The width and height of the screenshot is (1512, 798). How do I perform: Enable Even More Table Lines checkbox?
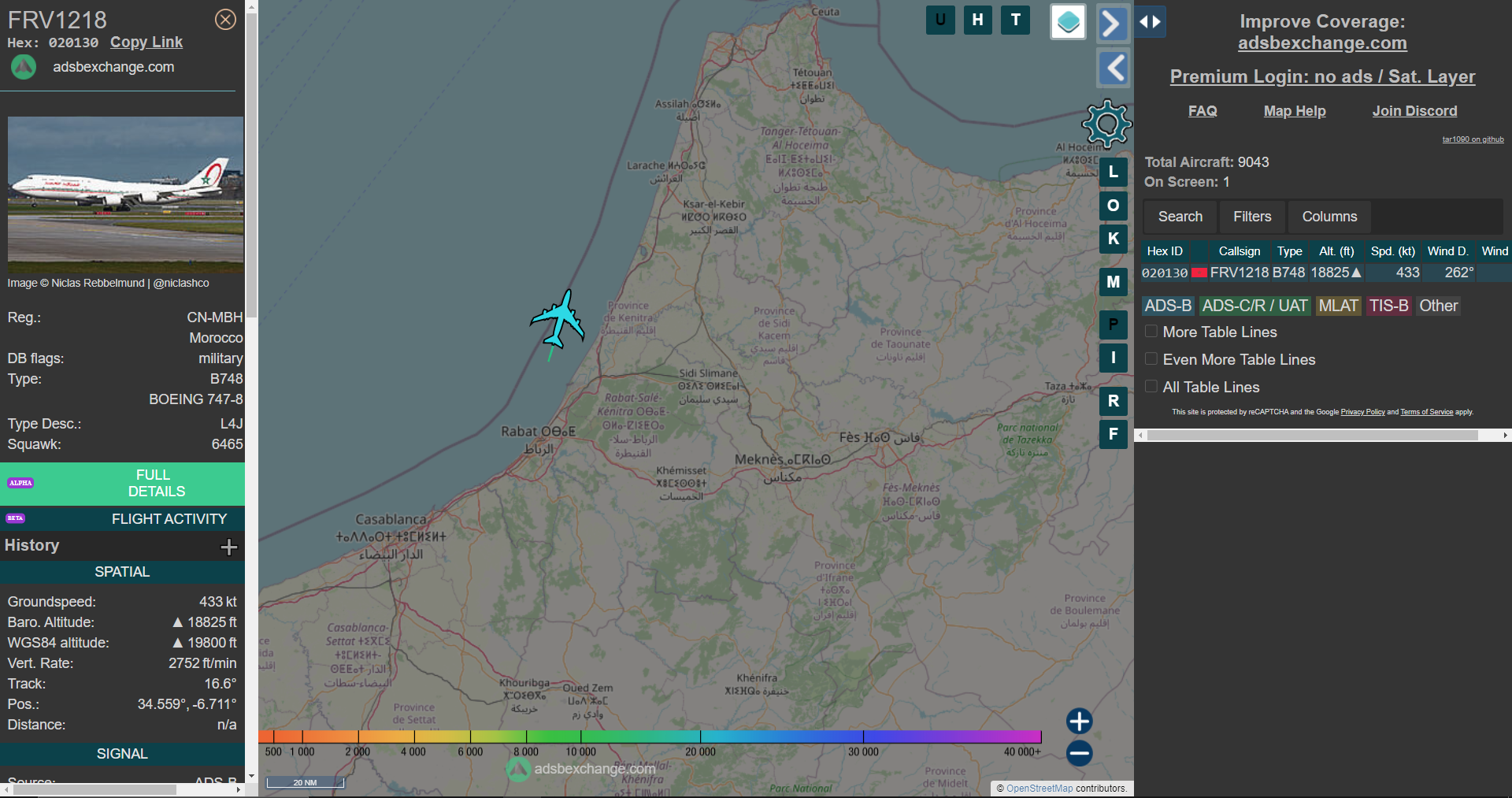click(x=1151, y=359)
